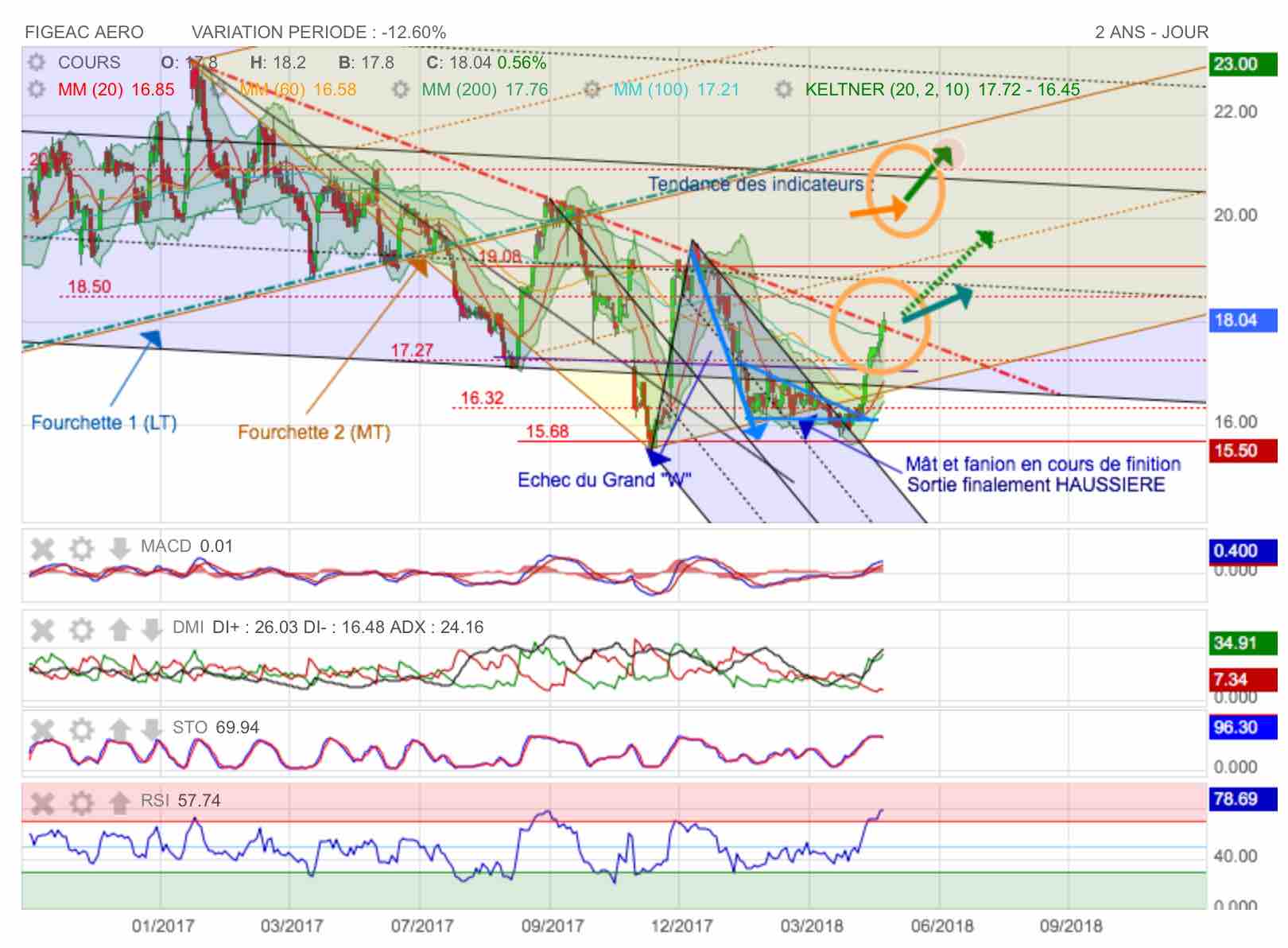Viewport: 1288px width, 948px height.
Task: Click the DMI DI+ 26.03 readout
Action: coord(256,627)
